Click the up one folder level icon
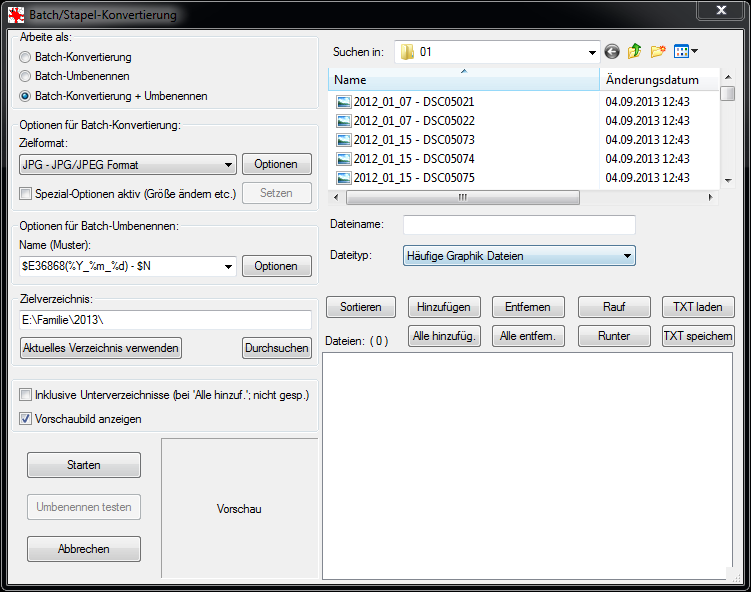Image resolution: width=751 pixels, height=592 pixels. click(x=634, y=51)
